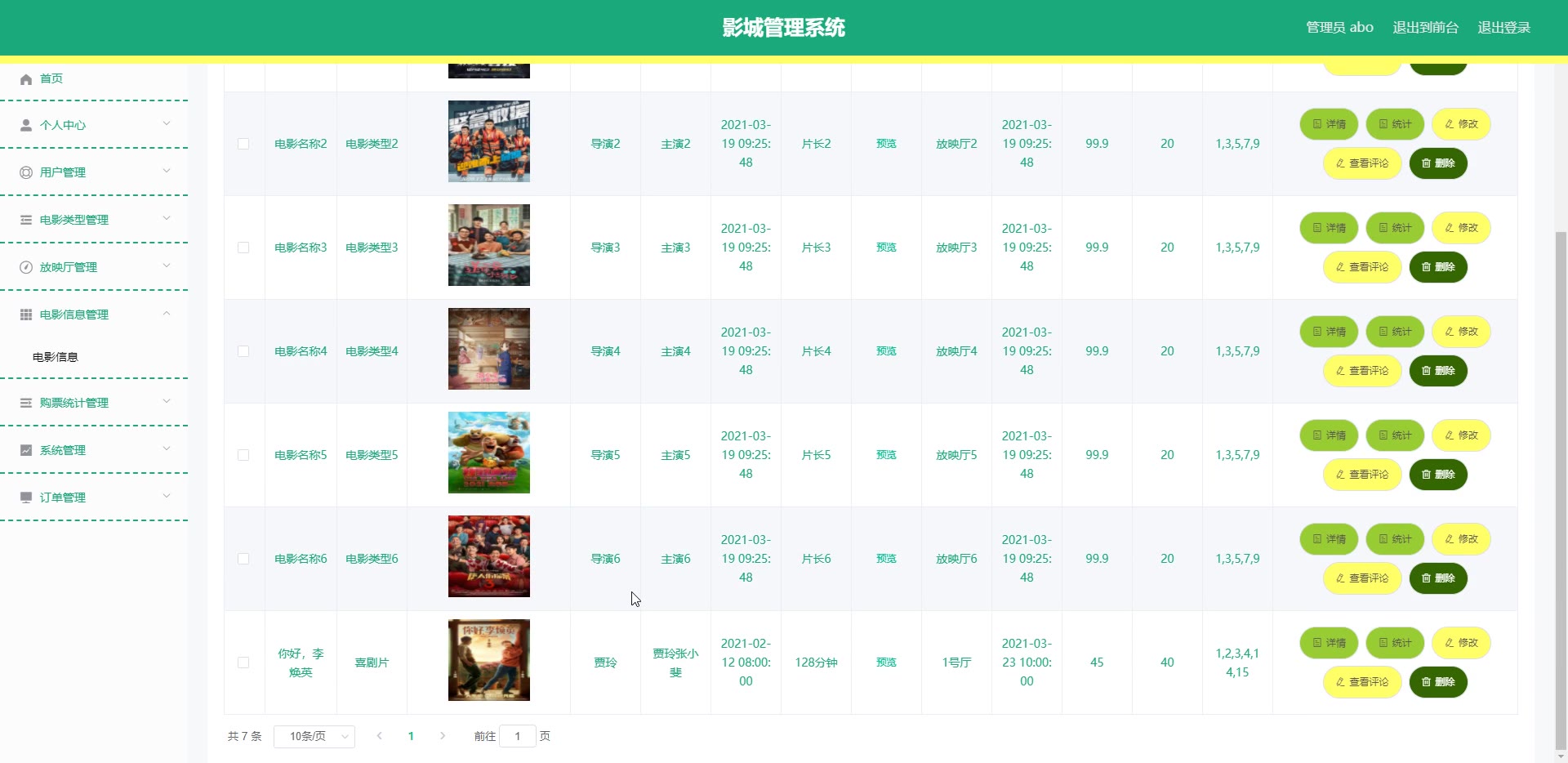Open the 电影名称2 movie poster thumbnail

489,141
